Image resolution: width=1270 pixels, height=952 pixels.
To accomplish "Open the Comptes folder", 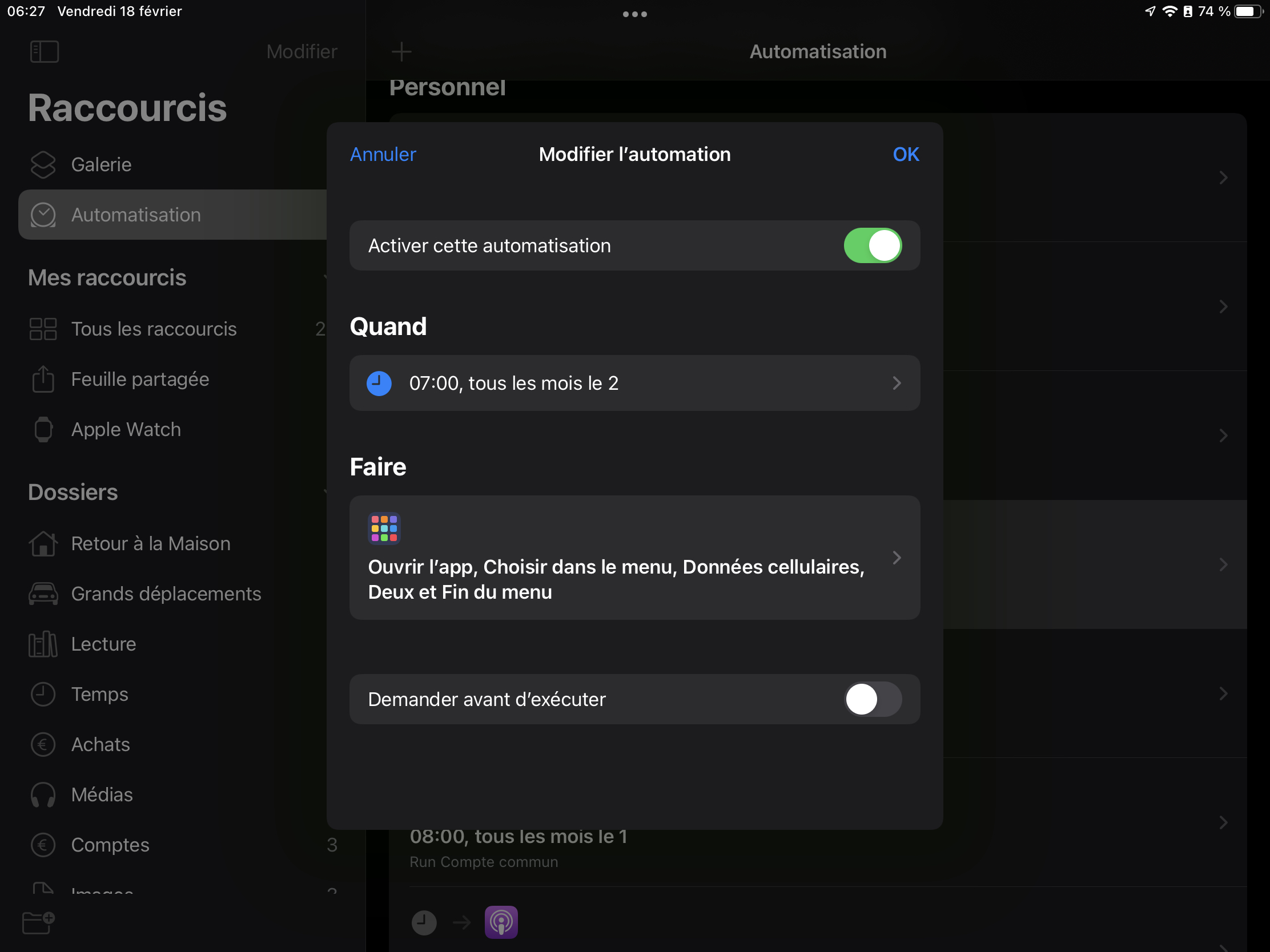I will click(x=110, y=845).
